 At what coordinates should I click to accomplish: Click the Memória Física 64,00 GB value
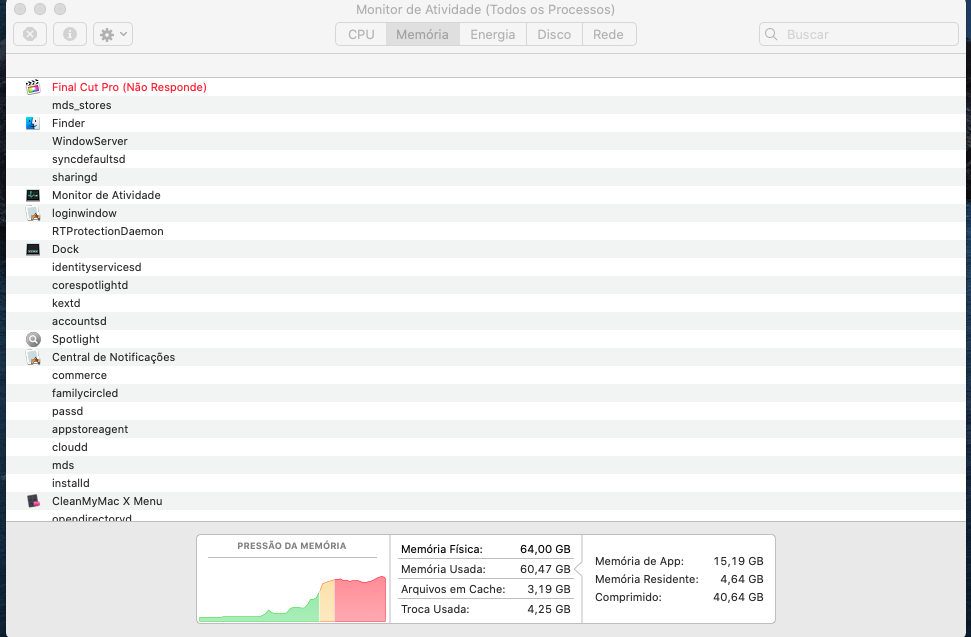[x=545, y=549]
